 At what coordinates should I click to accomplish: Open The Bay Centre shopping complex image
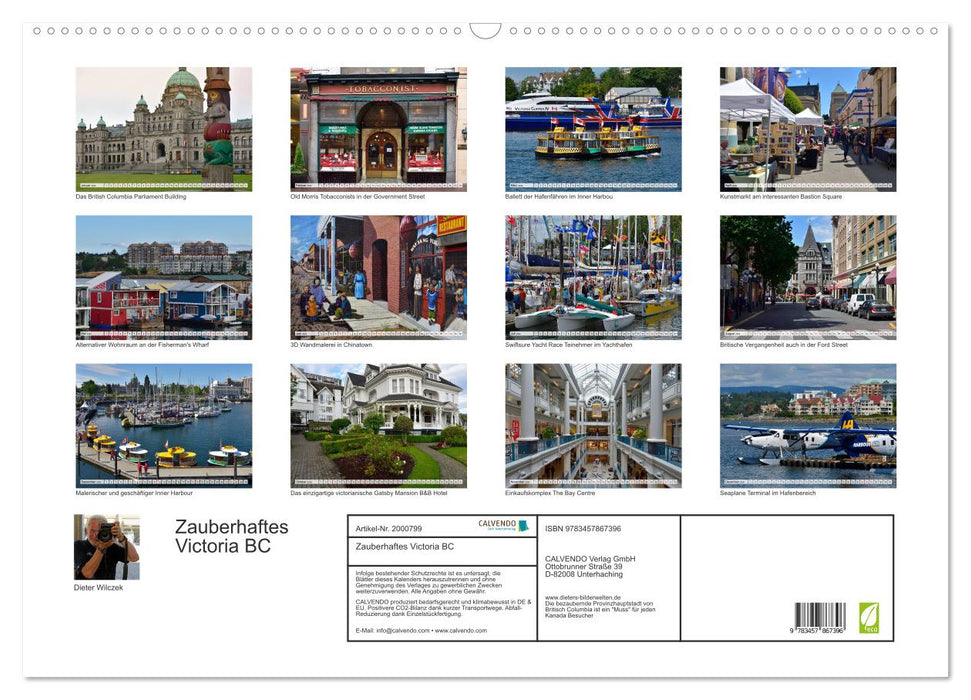click(x=592, y=425)
